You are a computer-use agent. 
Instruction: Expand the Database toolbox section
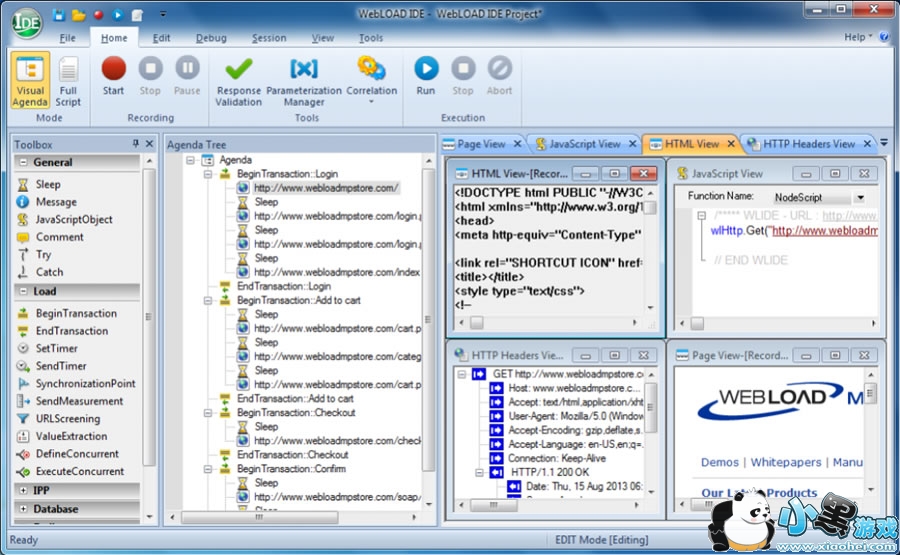coord(23,509)
